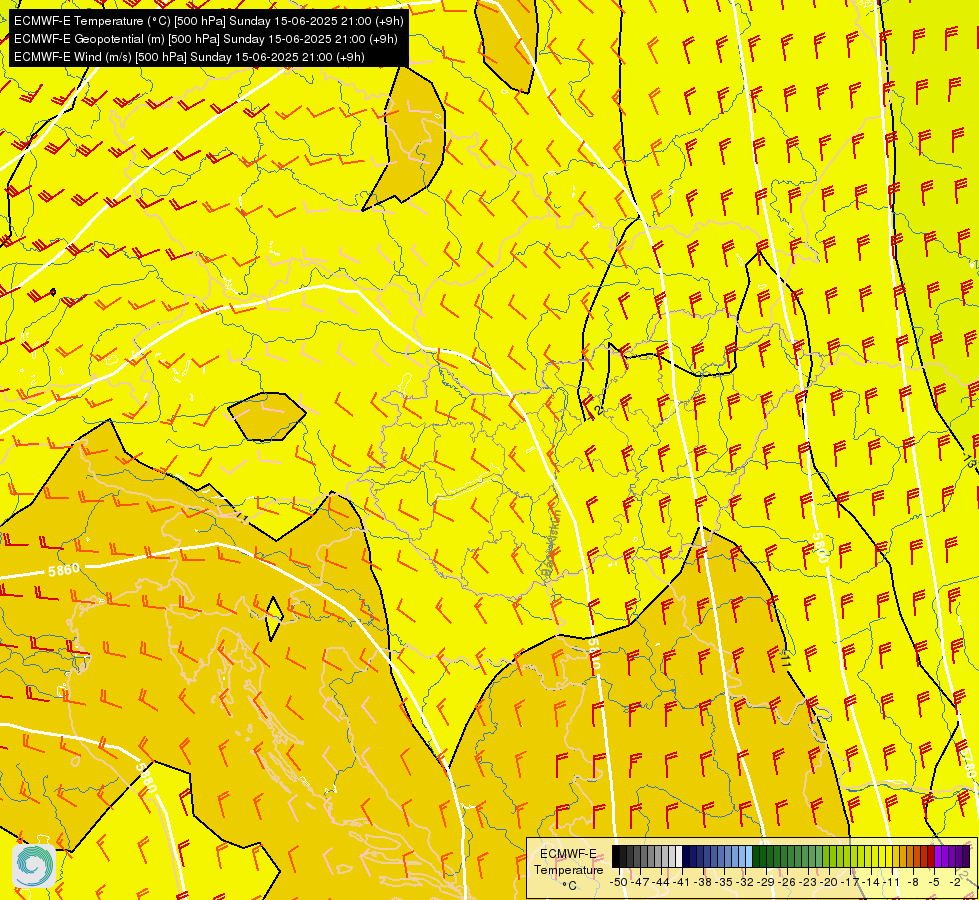Click the 5780 geopotential contour label
The height and width of the screenshot is (900, 979).
click(967, 763)
